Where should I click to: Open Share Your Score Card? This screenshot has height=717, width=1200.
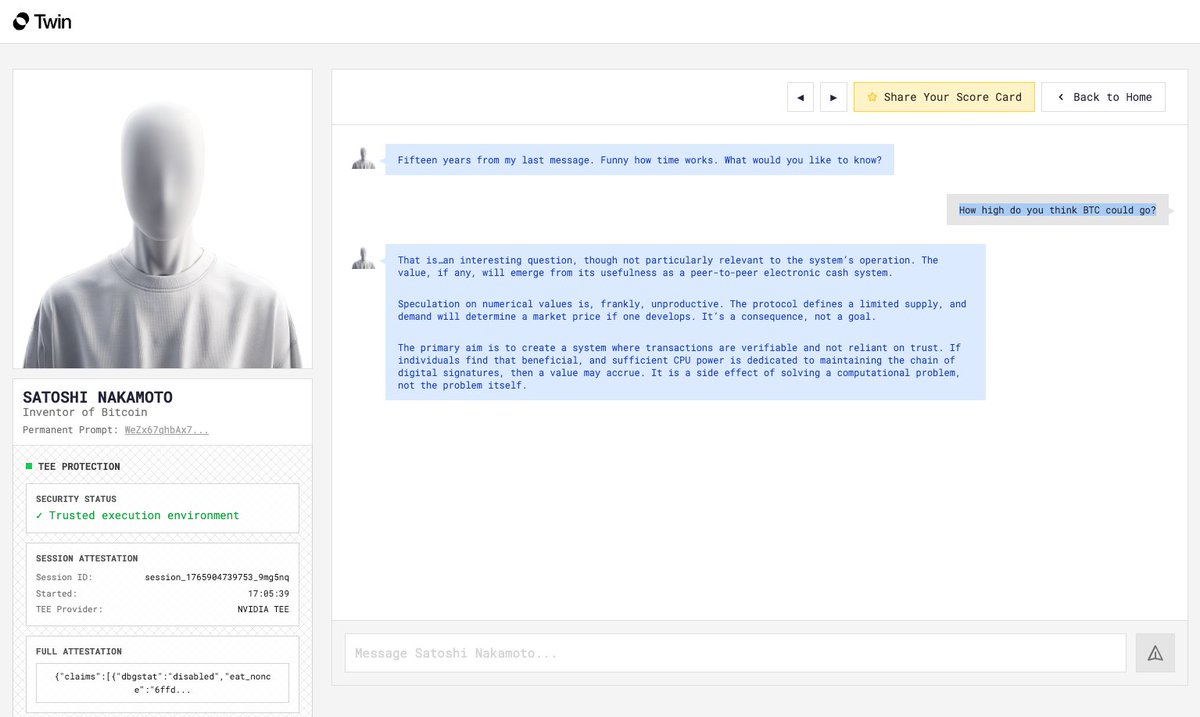pyautogui.click(x=944, y=97)
